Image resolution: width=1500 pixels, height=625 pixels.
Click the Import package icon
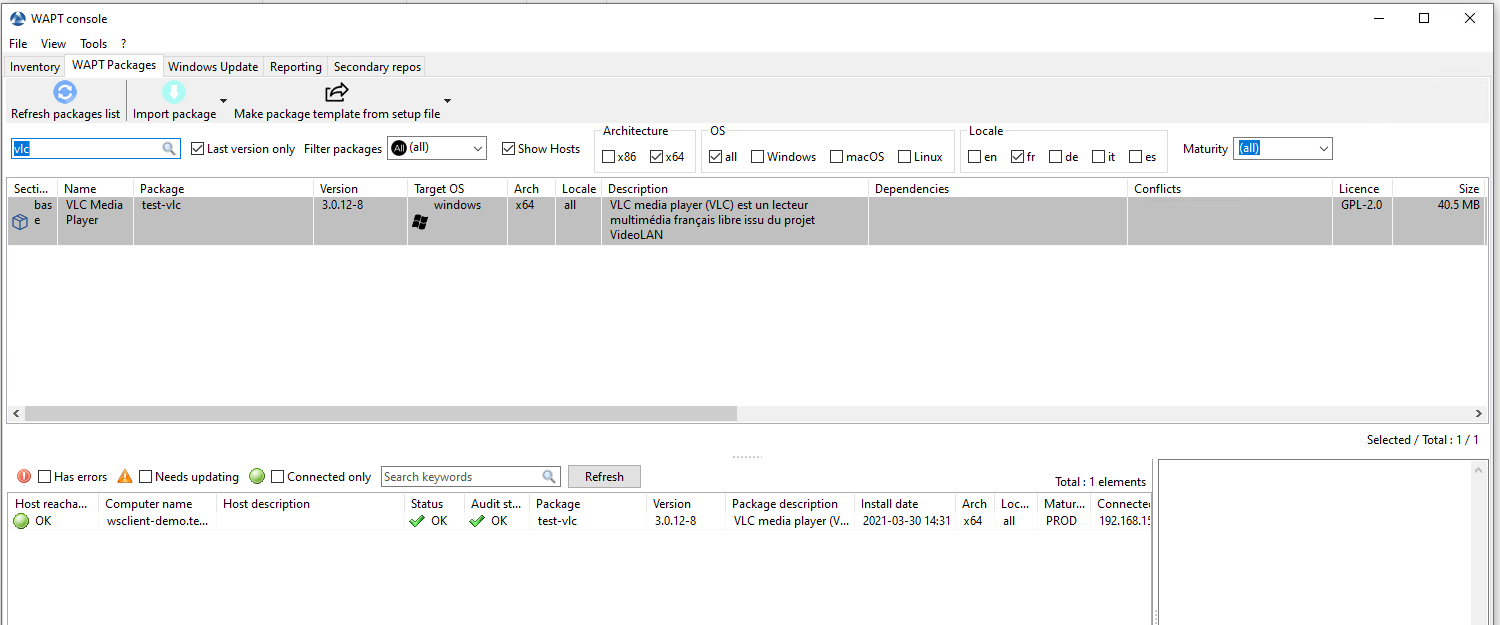point(174,93)
